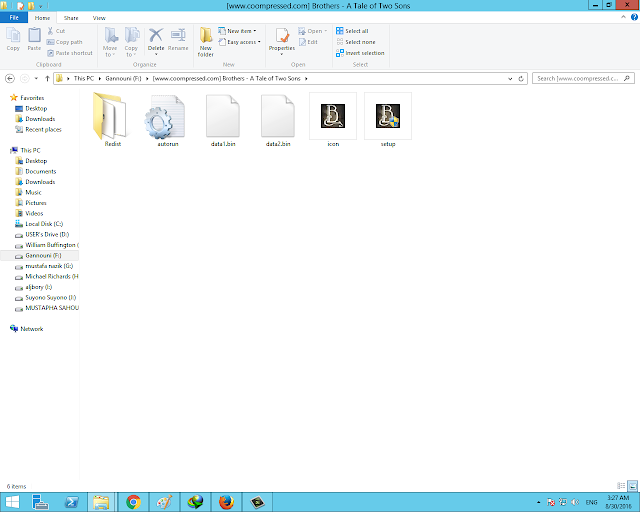Click the Cut scissors command
640x512 pixels.
56,31
